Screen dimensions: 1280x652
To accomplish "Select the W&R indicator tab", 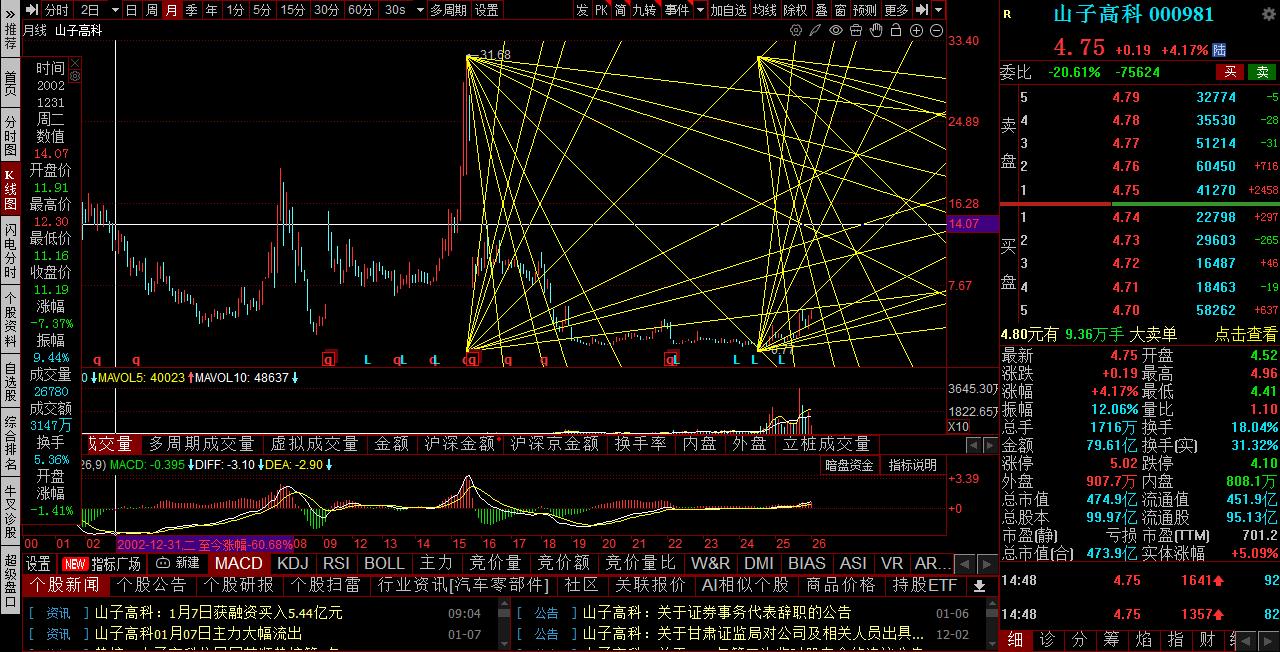I will coord(710,563).
